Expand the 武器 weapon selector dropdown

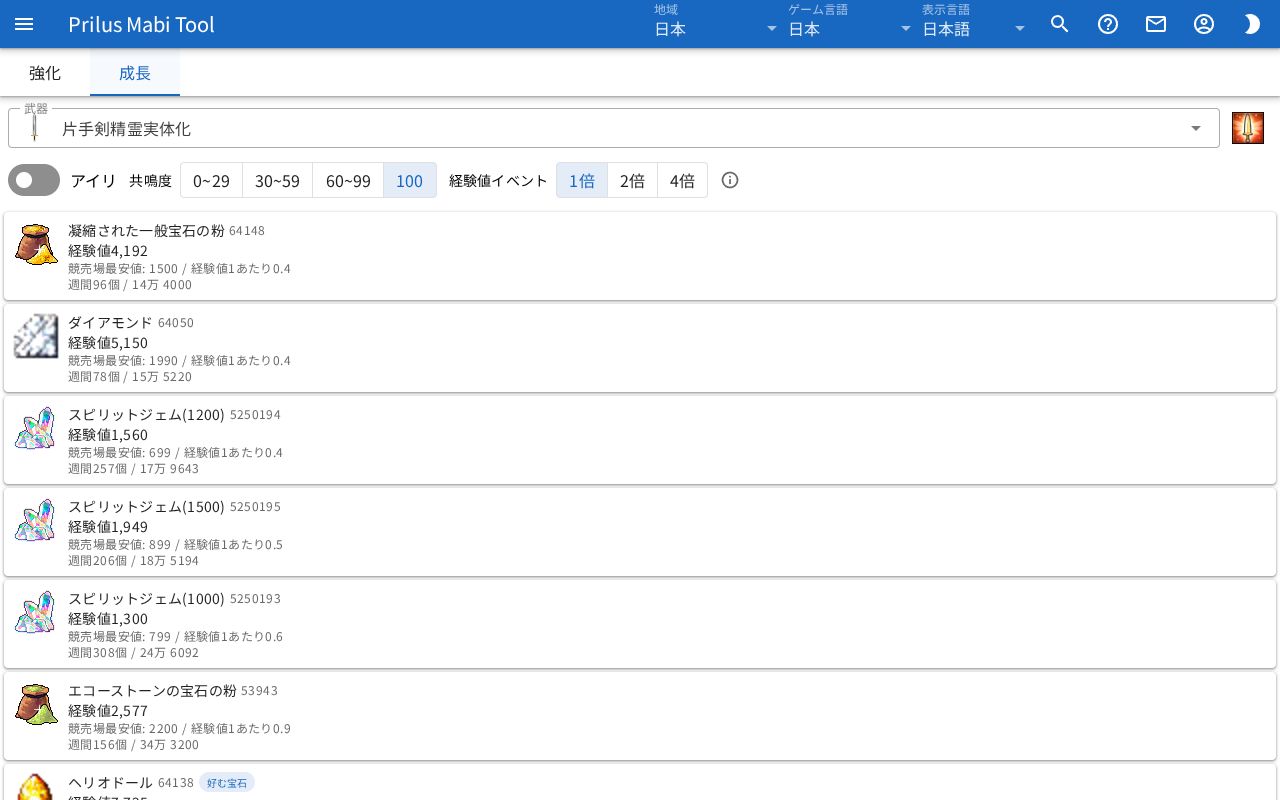coord(614,128)
